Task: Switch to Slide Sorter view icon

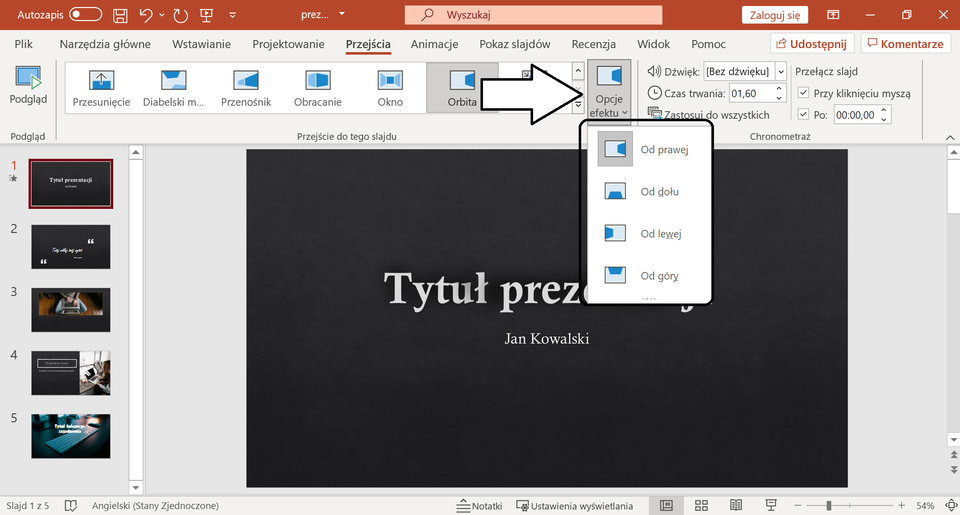Action: click(702, 505)
